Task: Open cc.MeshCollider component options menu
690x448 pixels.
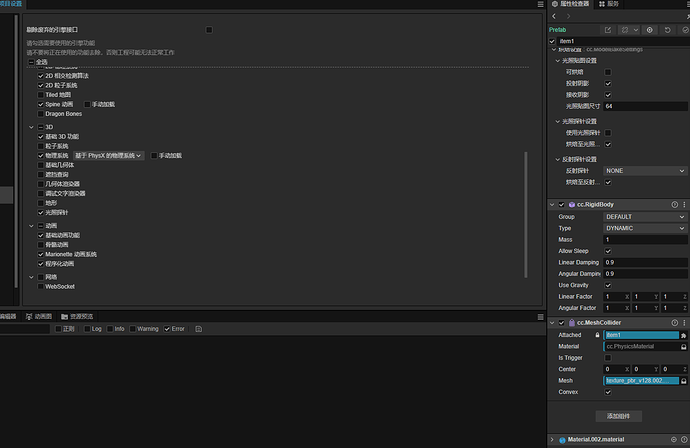Action: tap(684, 323)
